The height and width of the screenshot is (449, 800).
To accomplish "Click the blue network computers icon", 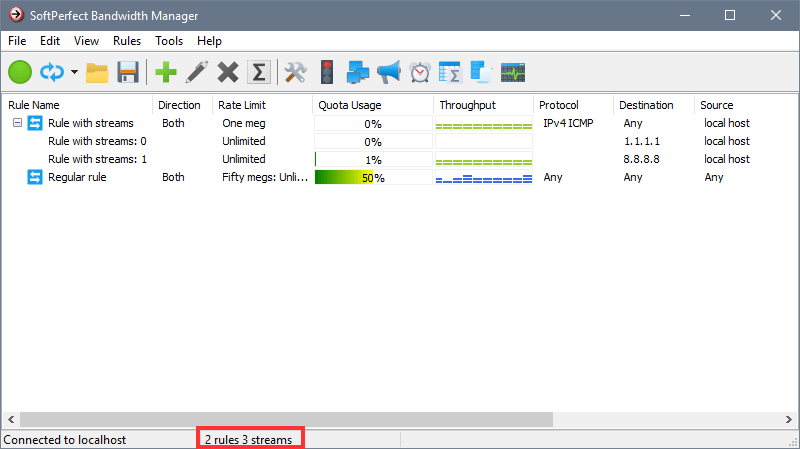I will [x=358, y=72].
